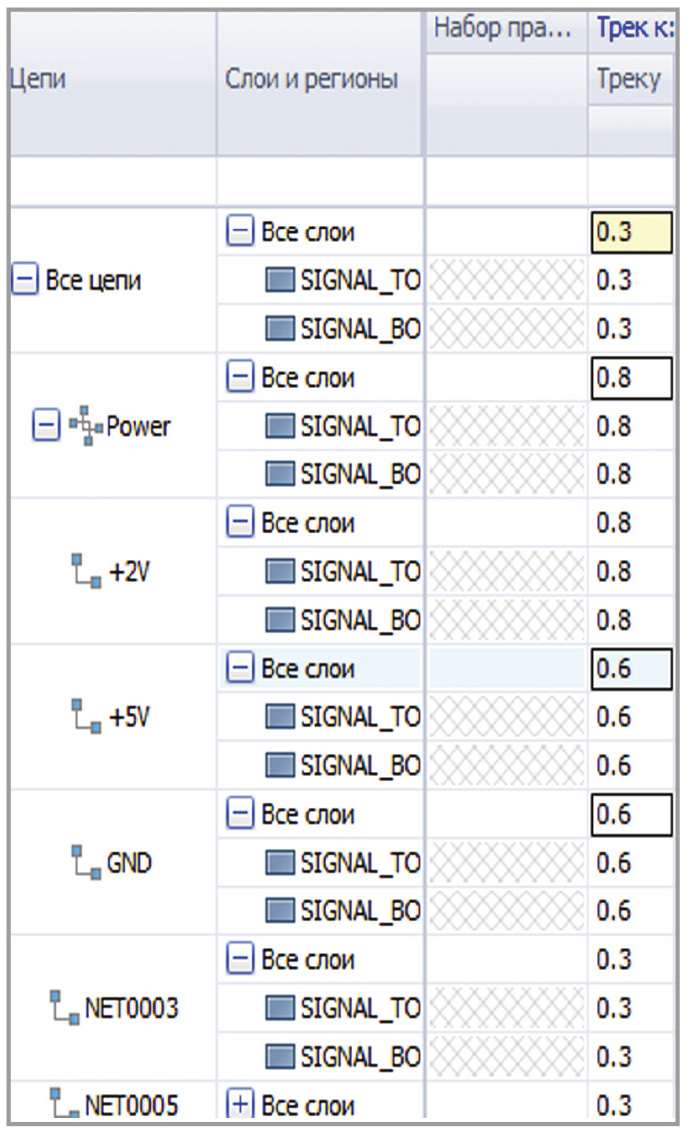Expand Все слои for NET0005
This screenshot has width=687, height=1131.
tap(240, 1105)
